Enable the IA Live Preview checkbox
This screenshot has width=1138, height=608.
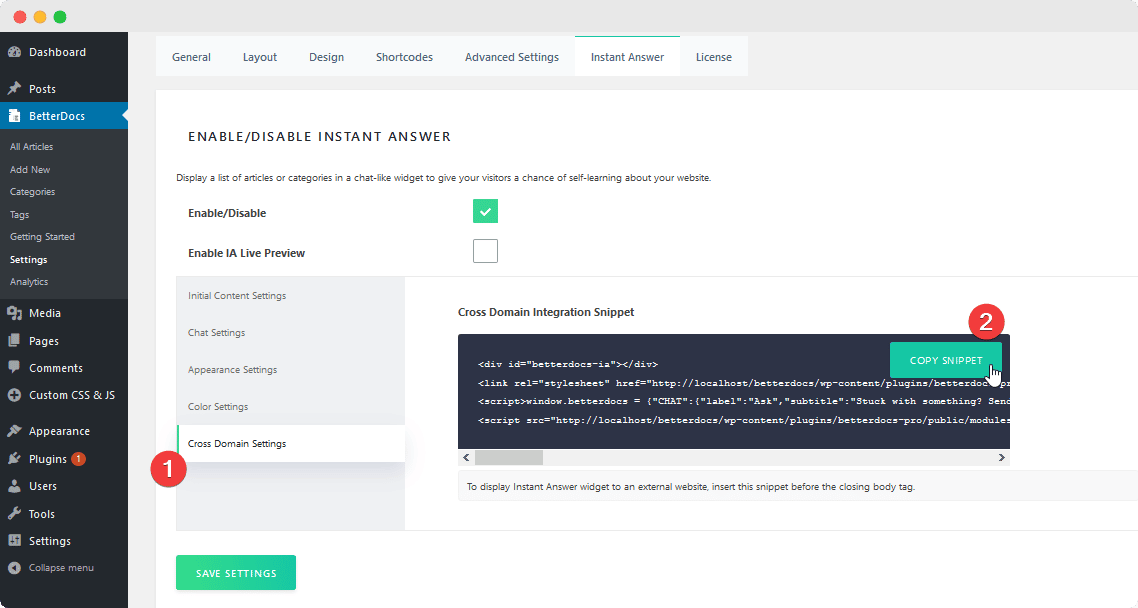(485, 251)
